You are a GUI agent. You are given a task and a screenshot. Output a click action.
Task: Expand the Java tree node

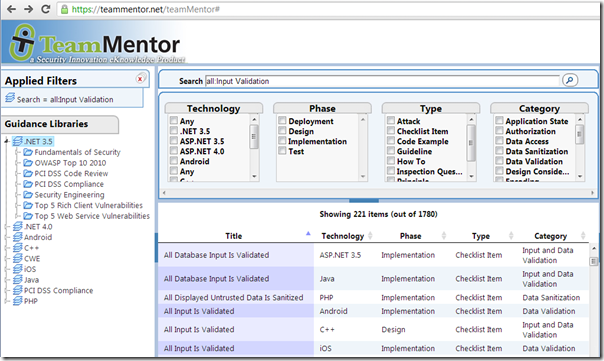7,280
